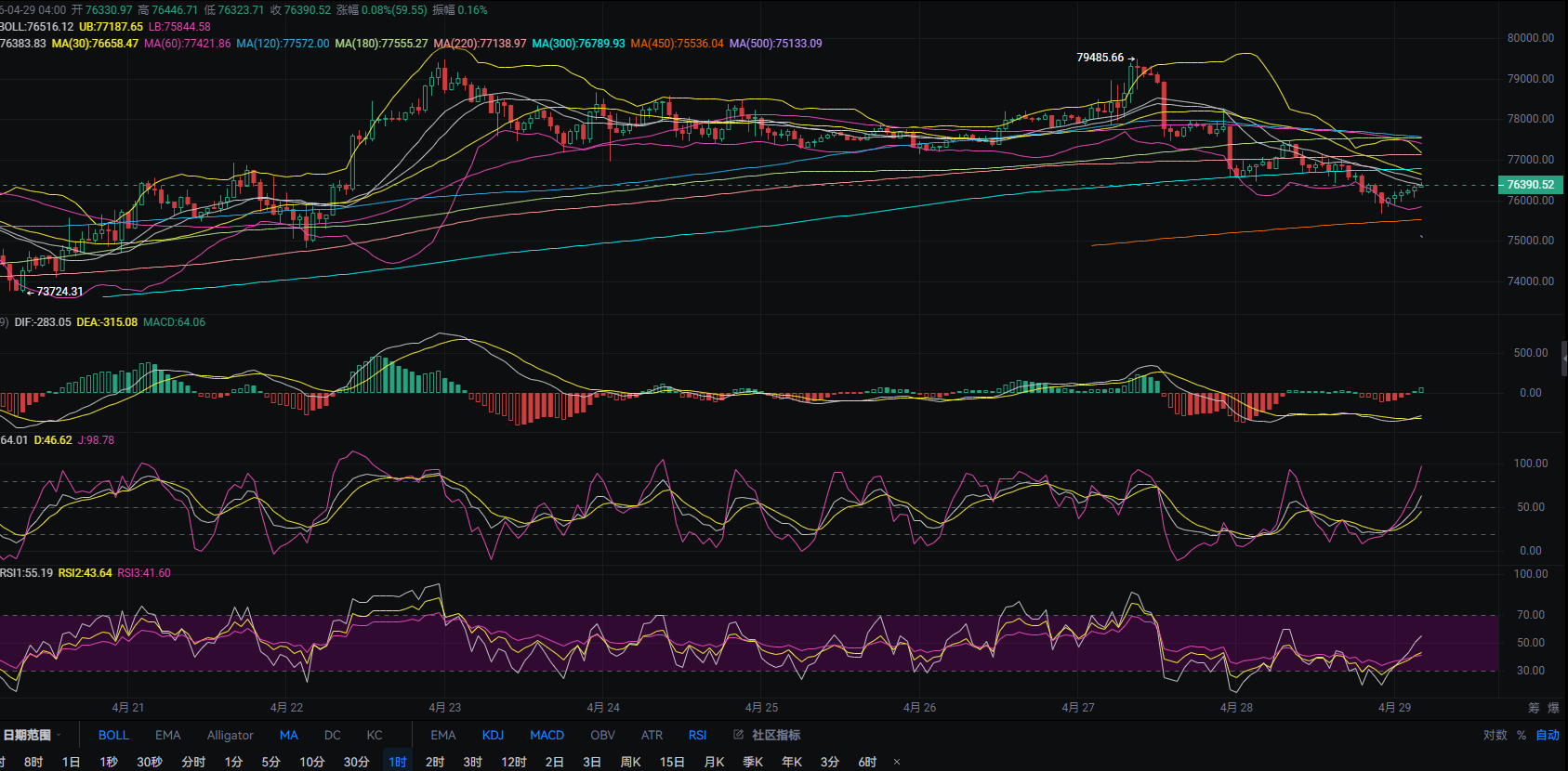Close the timeframe bar with the × icon
The height and width of the screenshot is (771, 1568).
(x=896, y=762)
